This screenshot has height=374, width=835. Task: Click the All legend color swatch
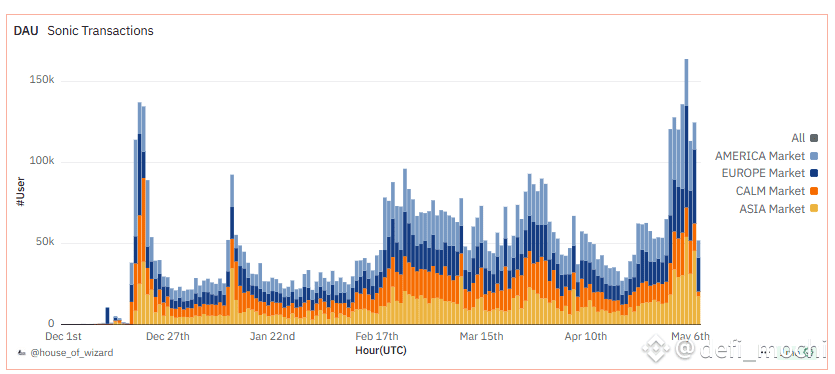tap(814, 139)
